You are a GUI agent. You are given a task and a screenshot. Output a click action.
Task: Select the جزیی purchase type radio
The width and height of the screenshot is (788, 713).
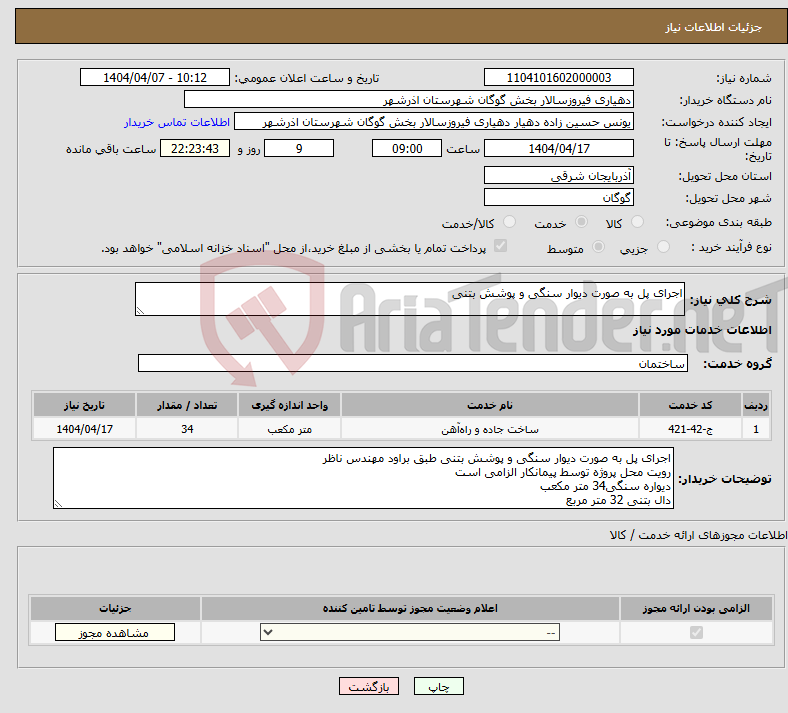point(663,246)
